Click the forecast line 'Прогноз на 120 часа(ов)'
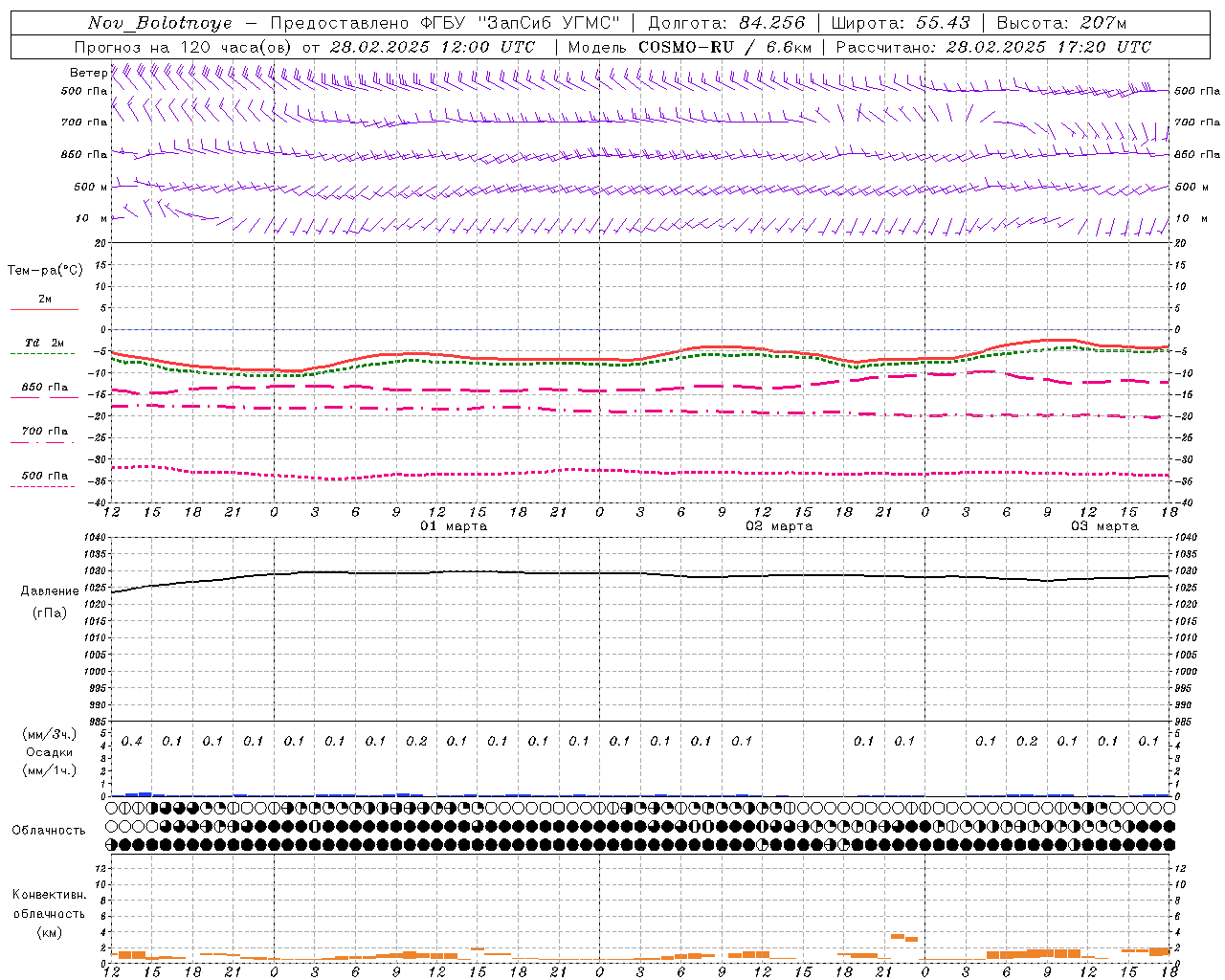 tap(185, 47)
